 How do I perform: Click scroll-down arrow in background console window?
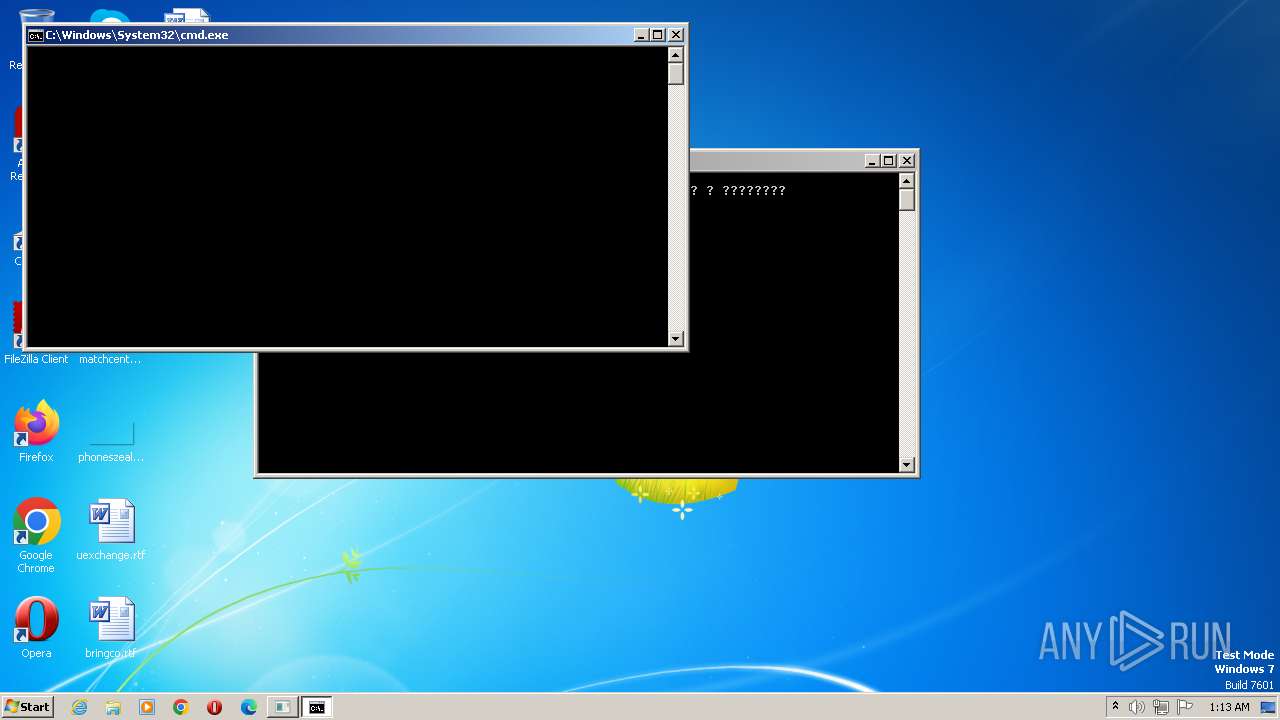click(x=907, y=465)
